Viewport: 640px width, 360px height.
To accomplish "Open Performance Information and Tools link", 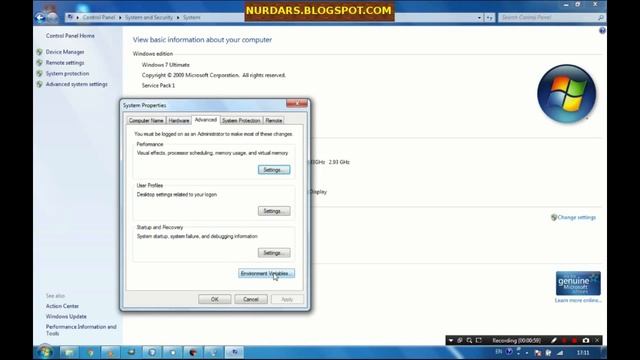I will point(81,330).
